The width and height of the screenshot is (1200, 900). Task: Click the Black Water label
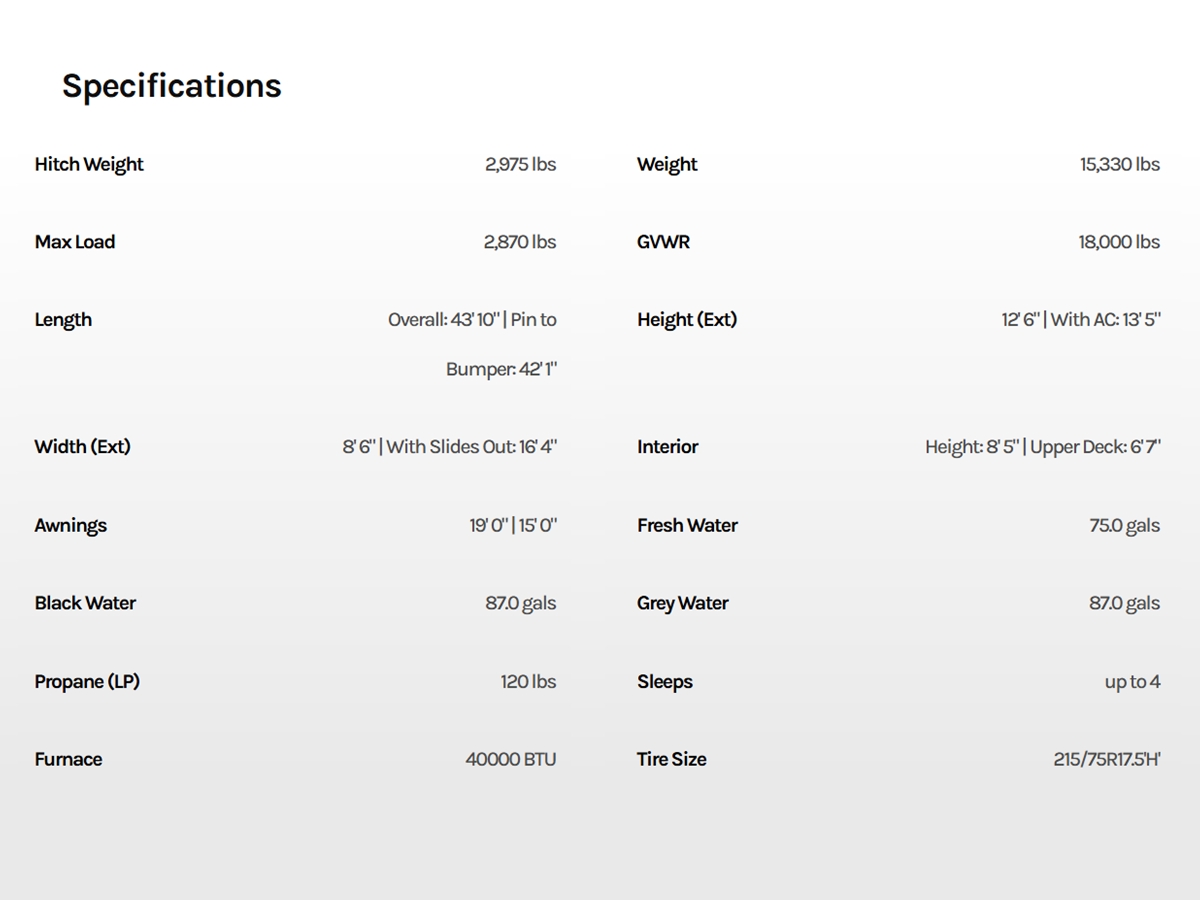pos(85,603)
